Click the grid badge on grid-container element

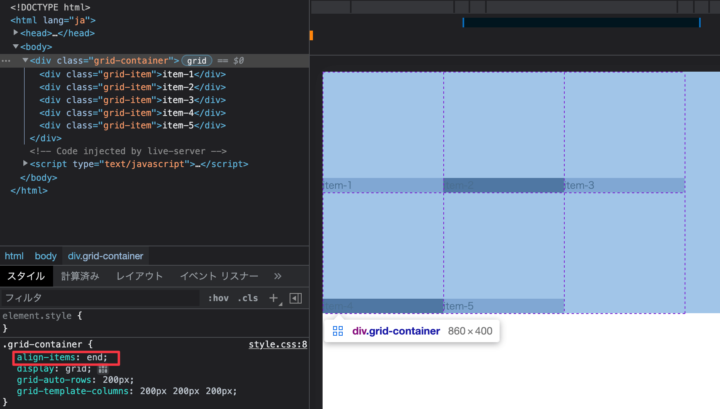click(x=197, y=61)
